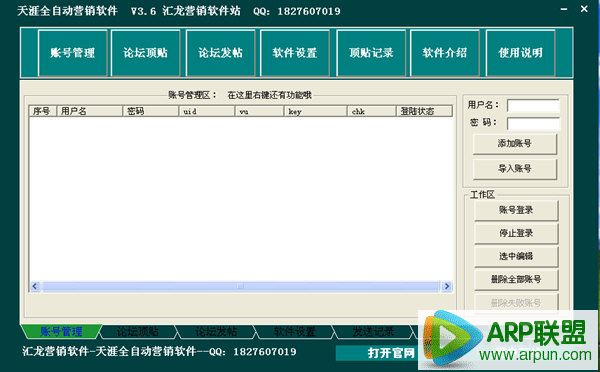Select the bottom 论坛发帖 tab
Screen dimensions: 600x372
point(216,332)
